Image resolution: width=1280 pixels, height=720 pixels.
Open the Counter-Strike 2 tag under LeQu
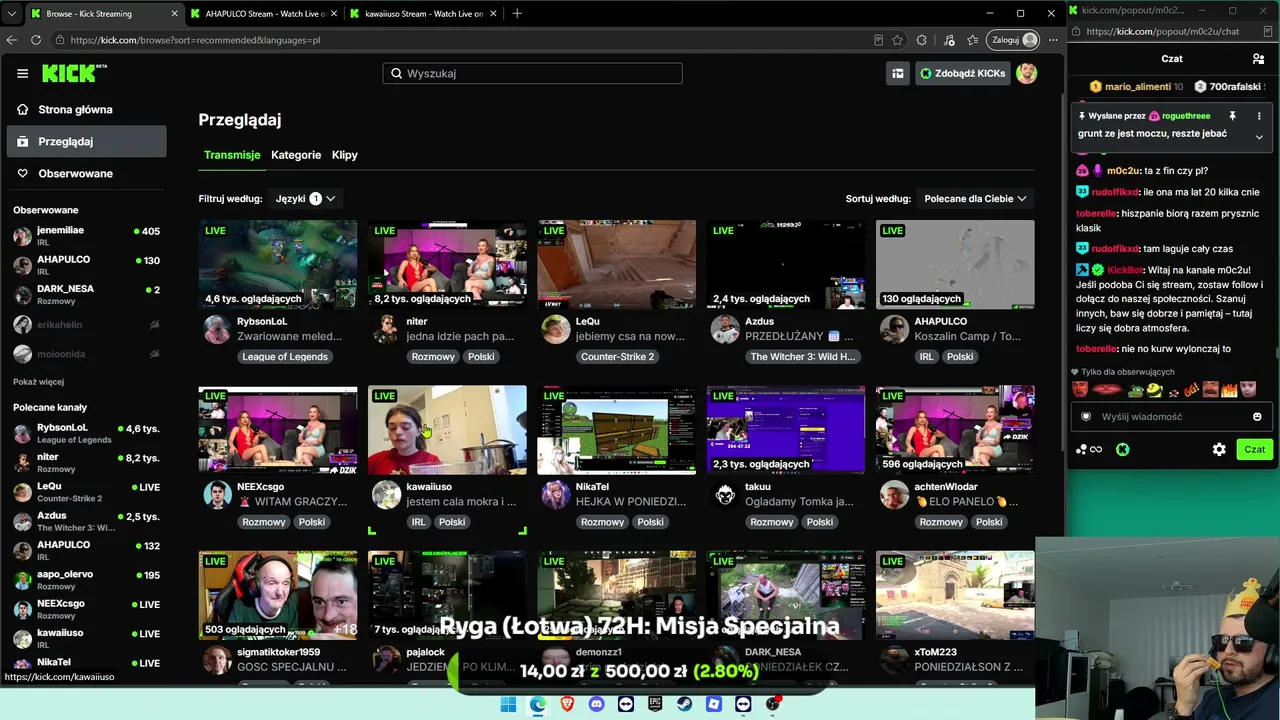point(617,357)
